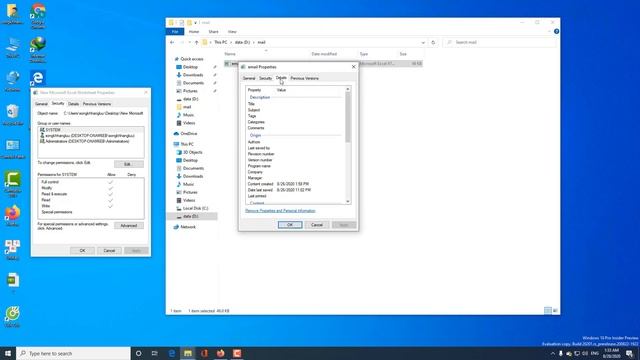
Task: Open Google Chrome desktop shortcut
Action: (x=38, y=16)
